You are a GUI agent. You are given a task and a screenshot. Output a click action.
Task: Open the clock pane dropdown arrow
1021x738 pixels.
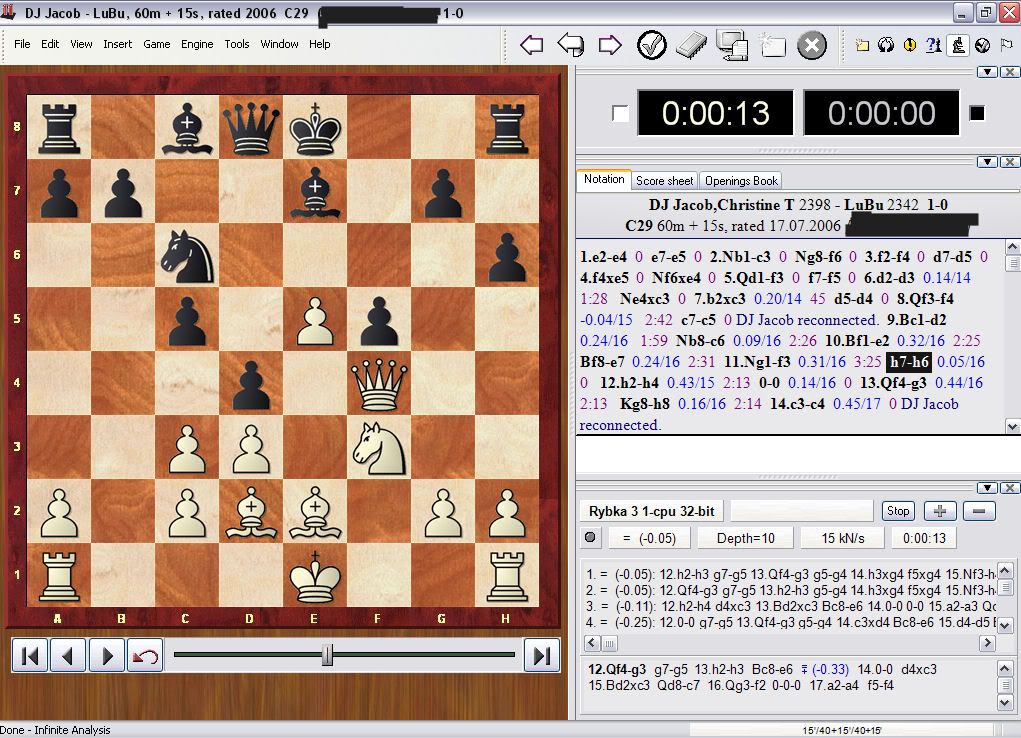[x=988, y=72]
